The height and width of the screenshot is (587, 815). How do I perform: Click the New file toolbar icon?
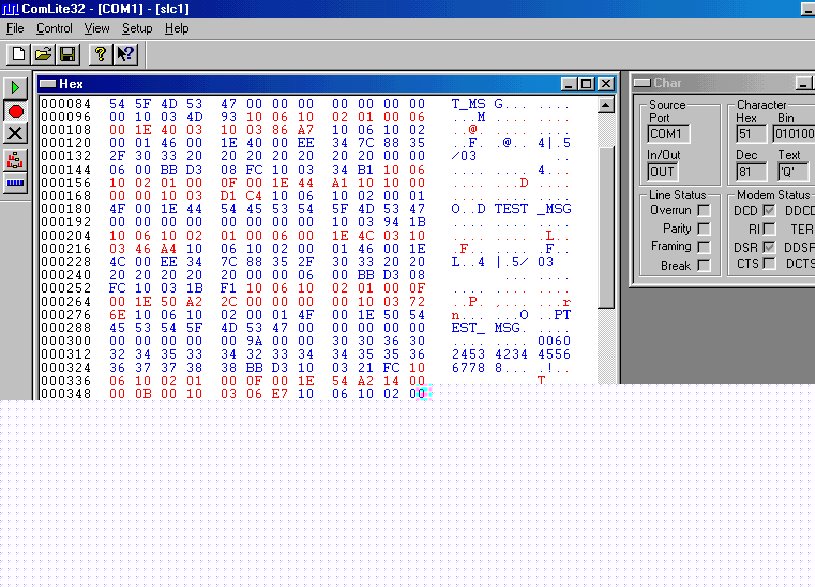pos(18,54)
